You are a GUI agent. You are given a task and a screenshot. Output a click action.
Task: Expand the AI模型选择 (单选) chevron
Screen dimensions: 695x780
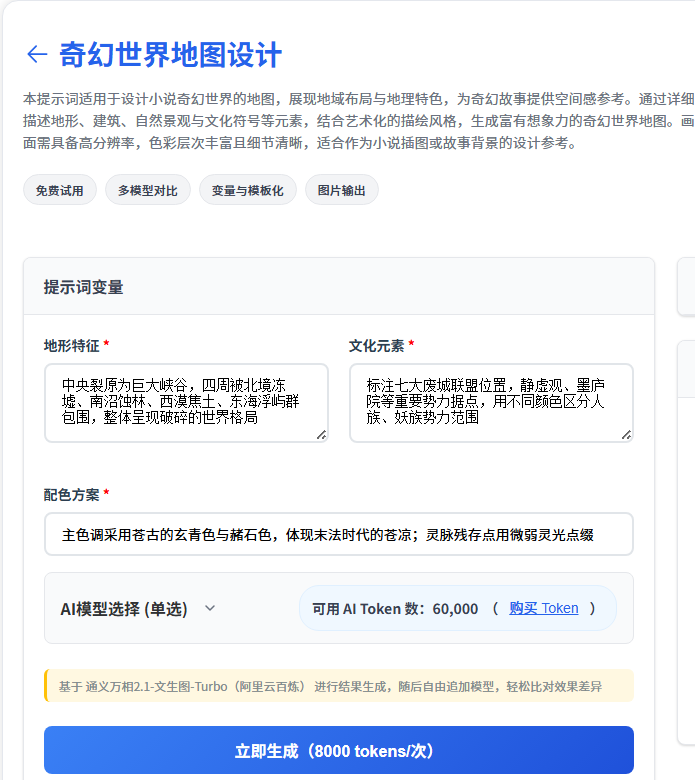tap(210, 608)
